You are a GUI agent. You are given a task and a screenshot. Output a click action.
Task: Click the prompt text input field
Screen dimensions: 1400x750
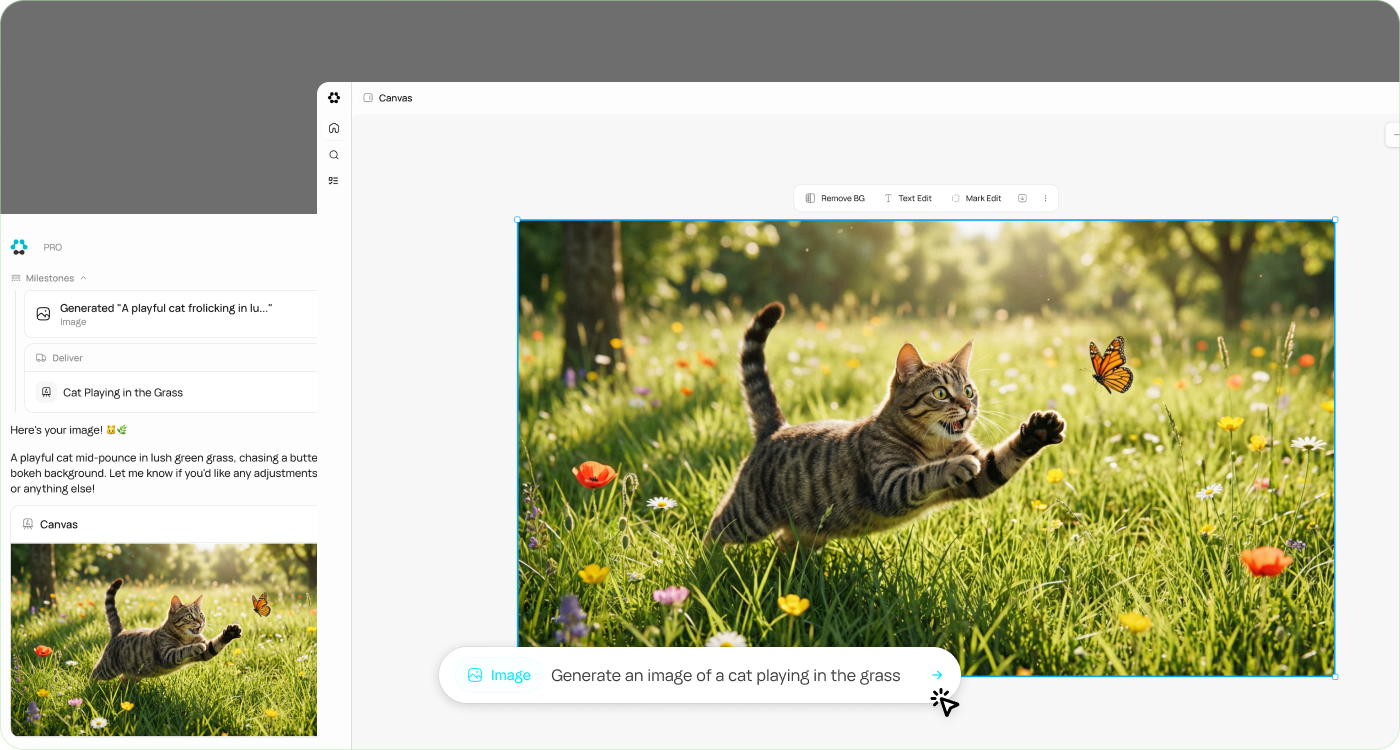point(725,675)
